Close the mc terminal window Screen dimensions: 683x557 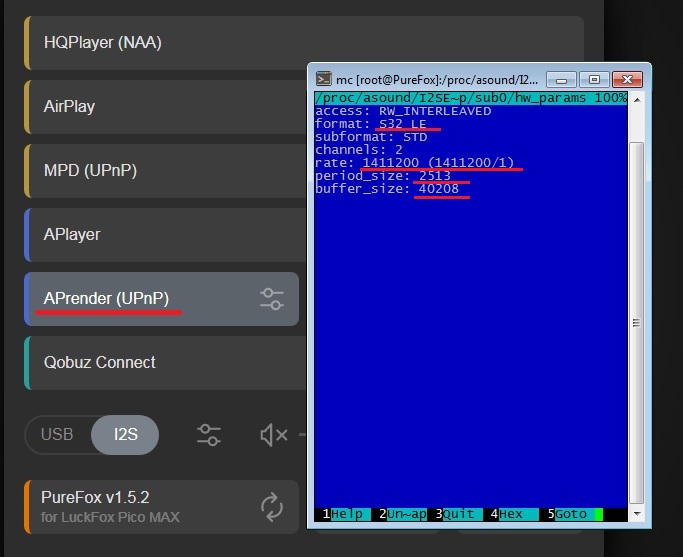627,78
